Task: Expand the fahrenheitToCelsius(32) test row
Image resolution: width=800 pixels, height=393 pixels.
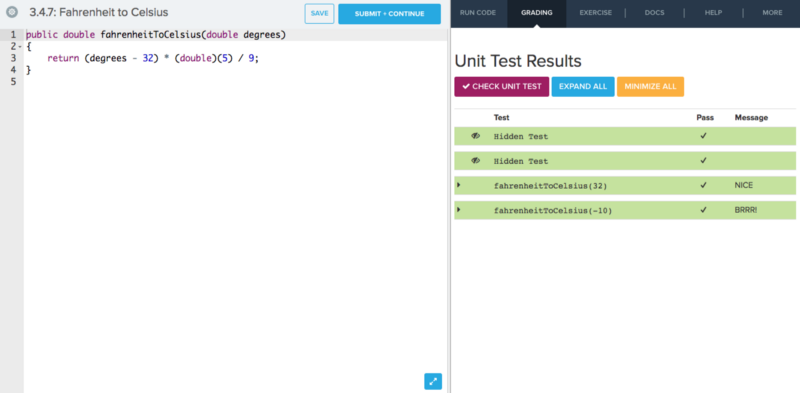Action: (x=459, y=185)
